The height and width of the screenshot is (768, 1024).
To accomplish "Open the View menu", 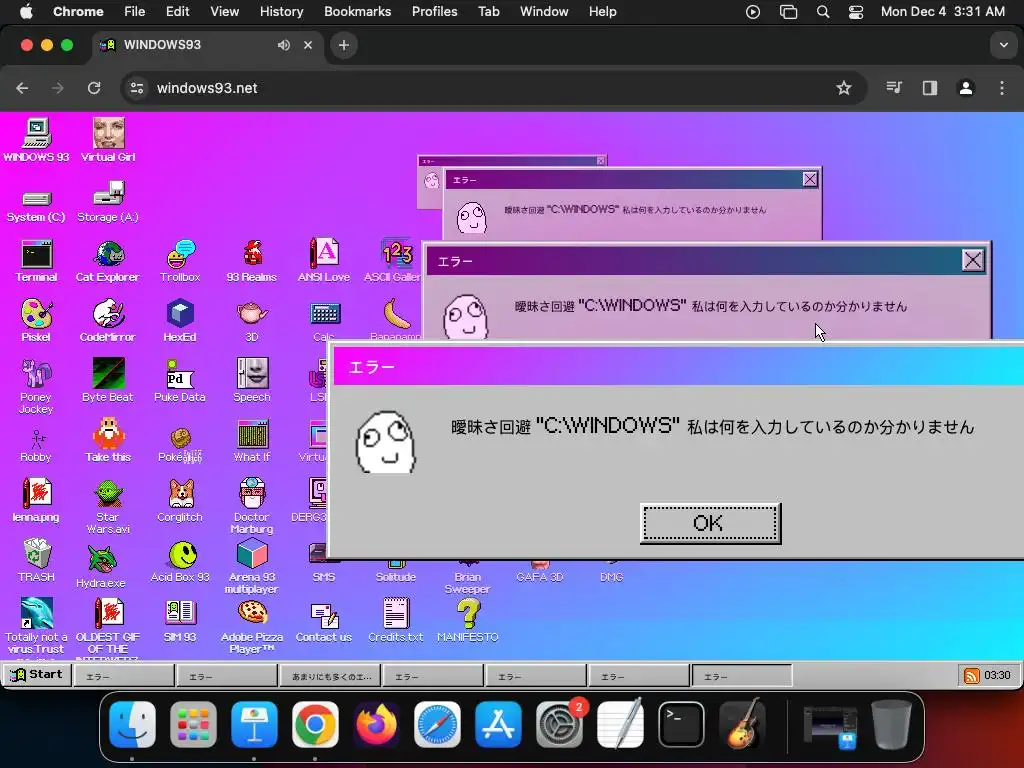I will pos(224,11).
